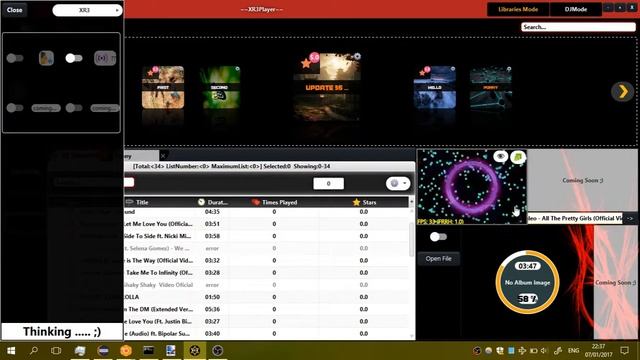Click the 'All The Pretty Girls' title bar

point(575,218)
